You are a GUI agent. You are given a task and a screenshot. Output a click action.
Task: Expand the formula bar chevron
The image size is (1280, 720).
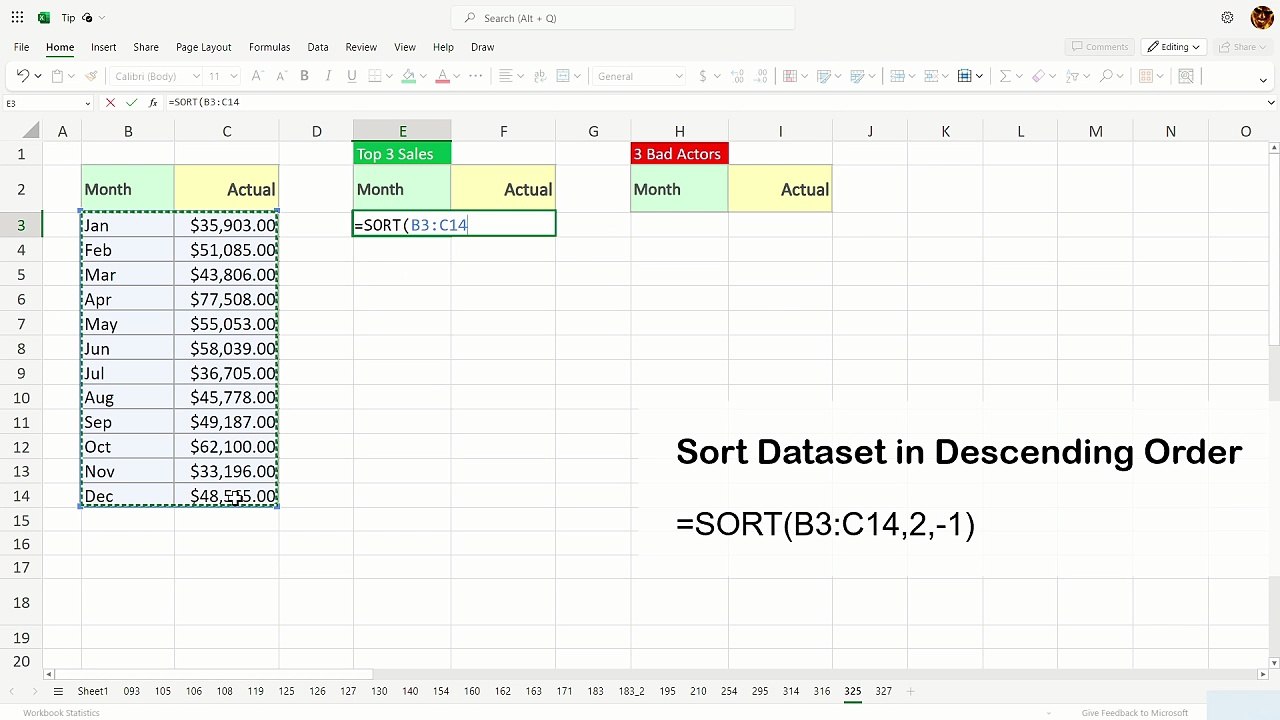click(1271, 102)
